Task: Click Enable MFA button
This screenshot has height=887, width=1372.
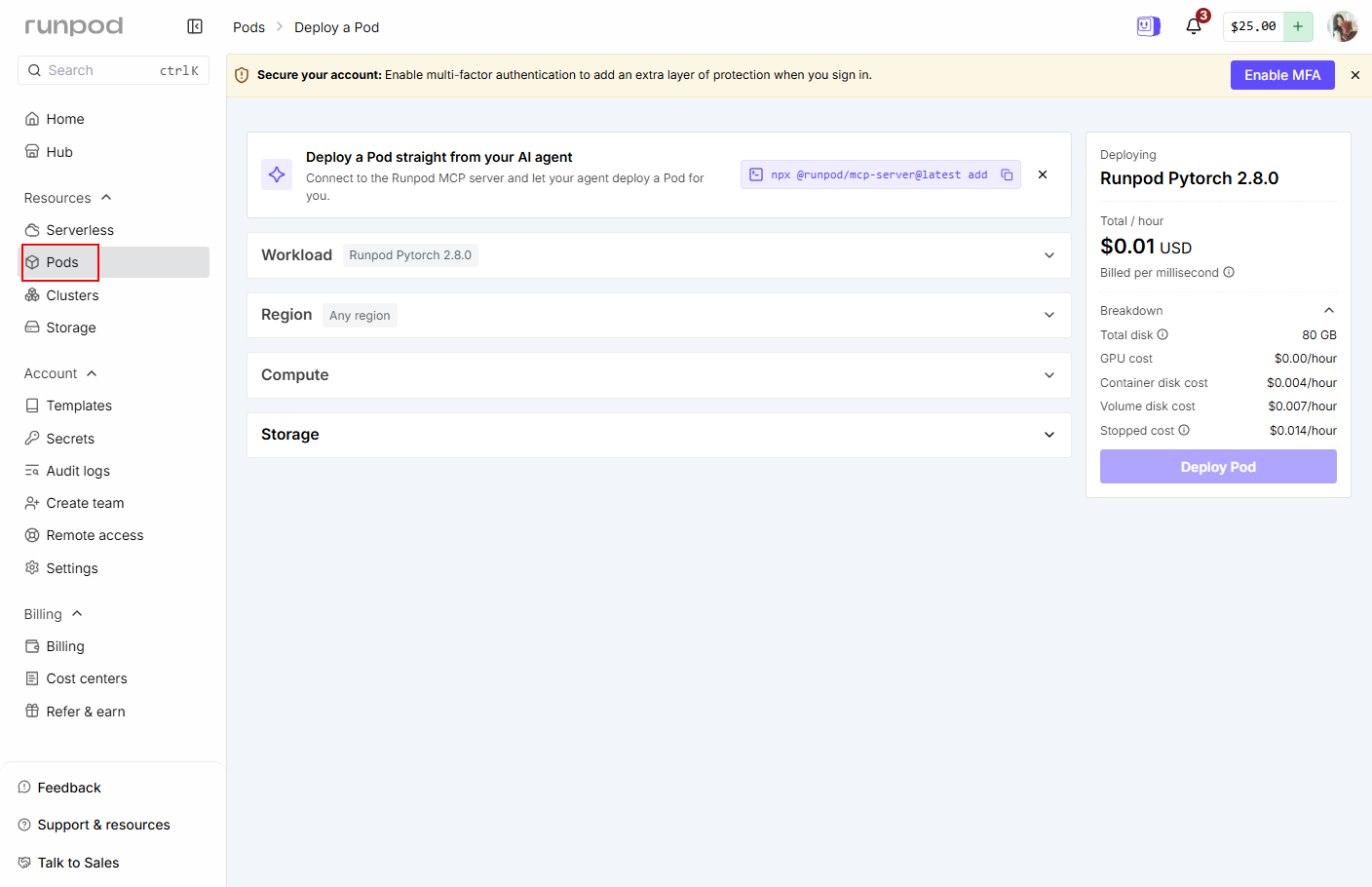Action: click(x=1282, y=75)
